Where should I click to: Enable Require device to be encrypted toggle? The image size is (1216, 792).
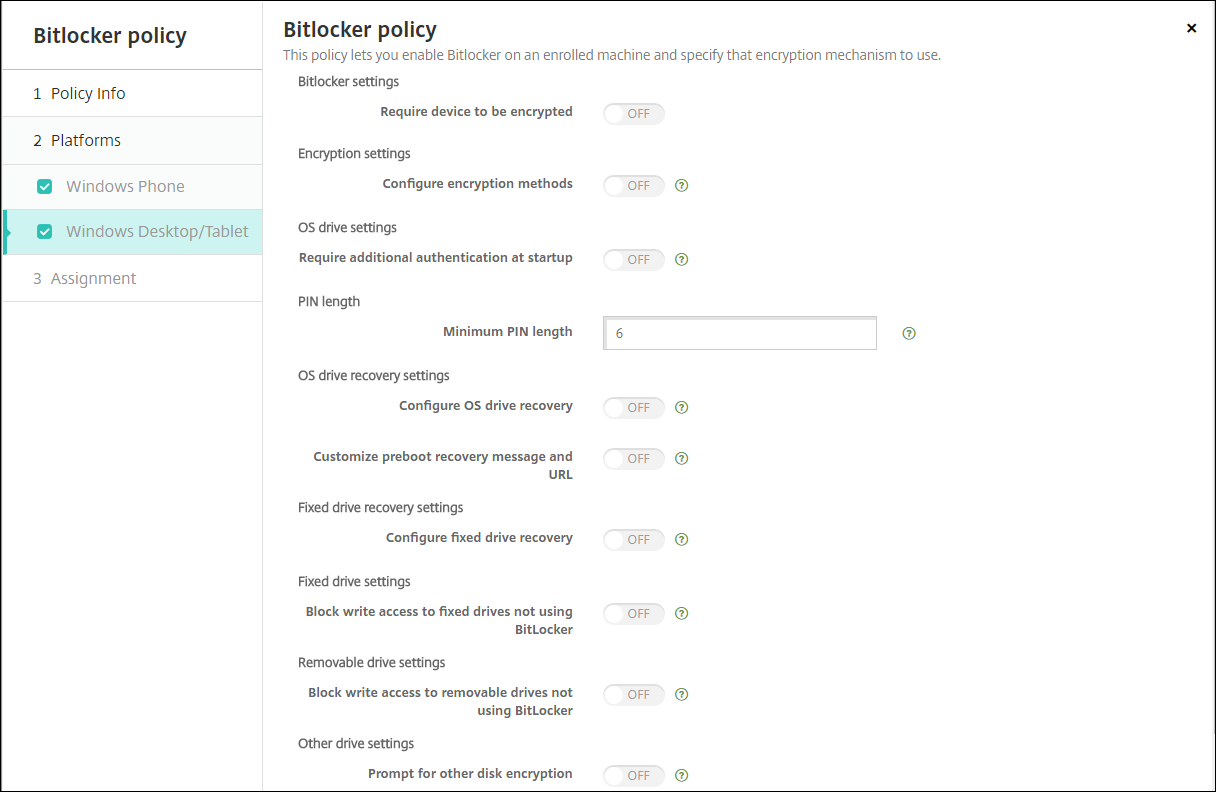[x=634, y=114]
